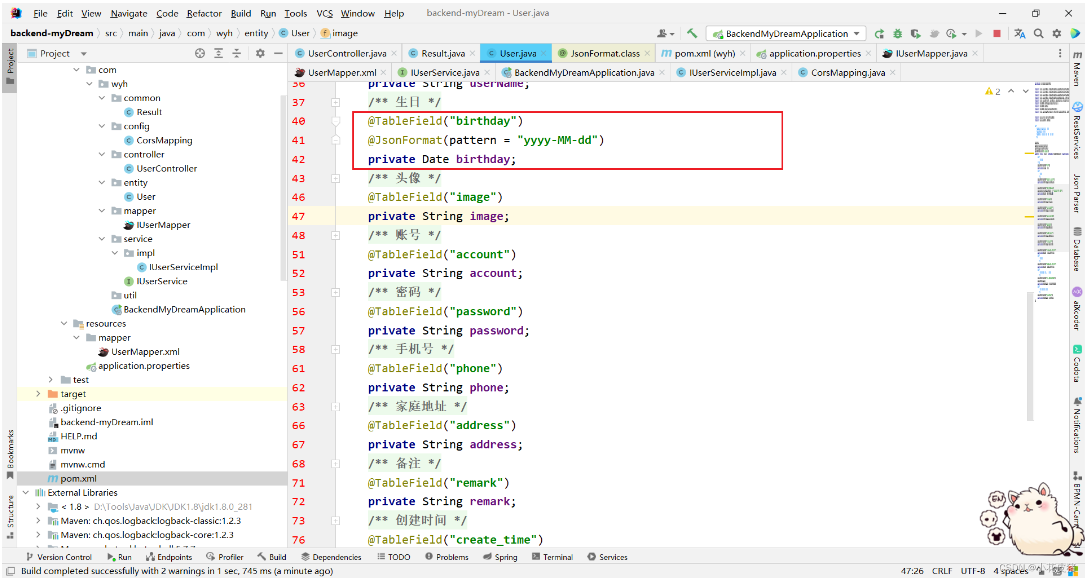Open the Version Control tool window

tap(58, 557)
